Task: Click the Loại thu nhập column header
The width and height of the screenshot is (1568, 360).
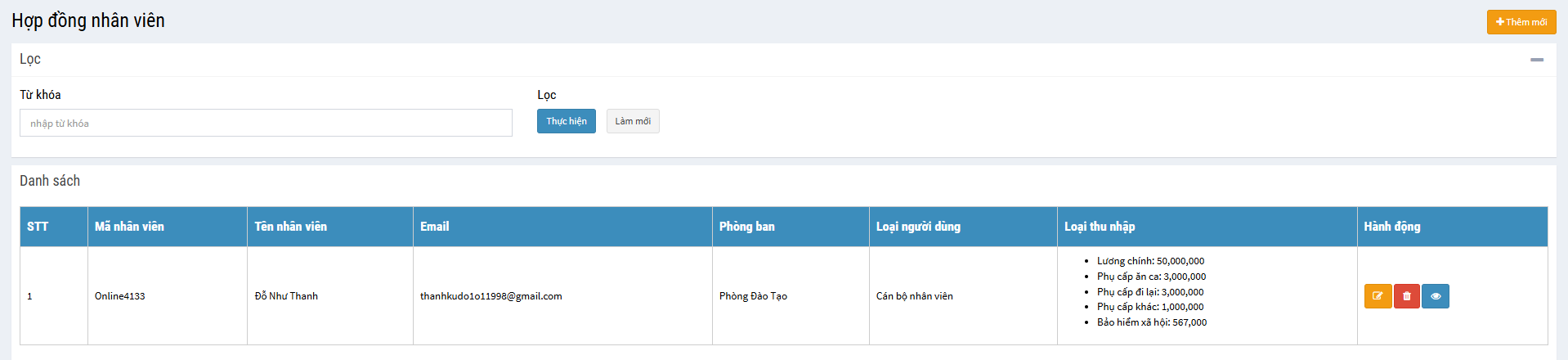Action: point(1099,227)
